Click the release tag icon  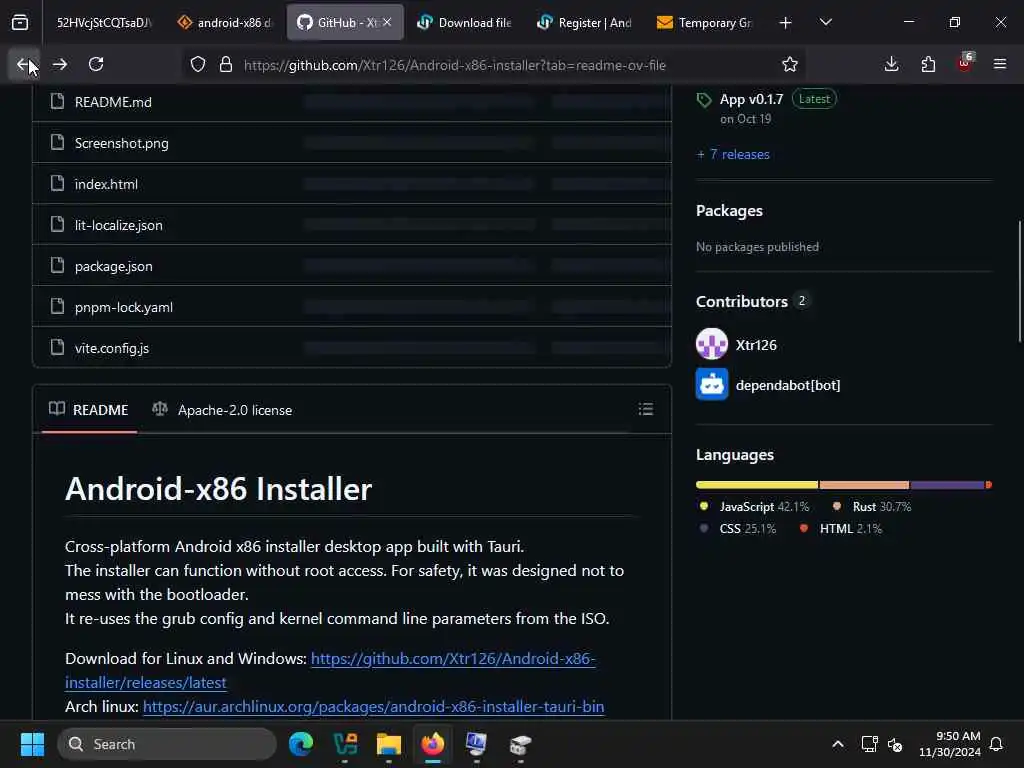[704, 100]
